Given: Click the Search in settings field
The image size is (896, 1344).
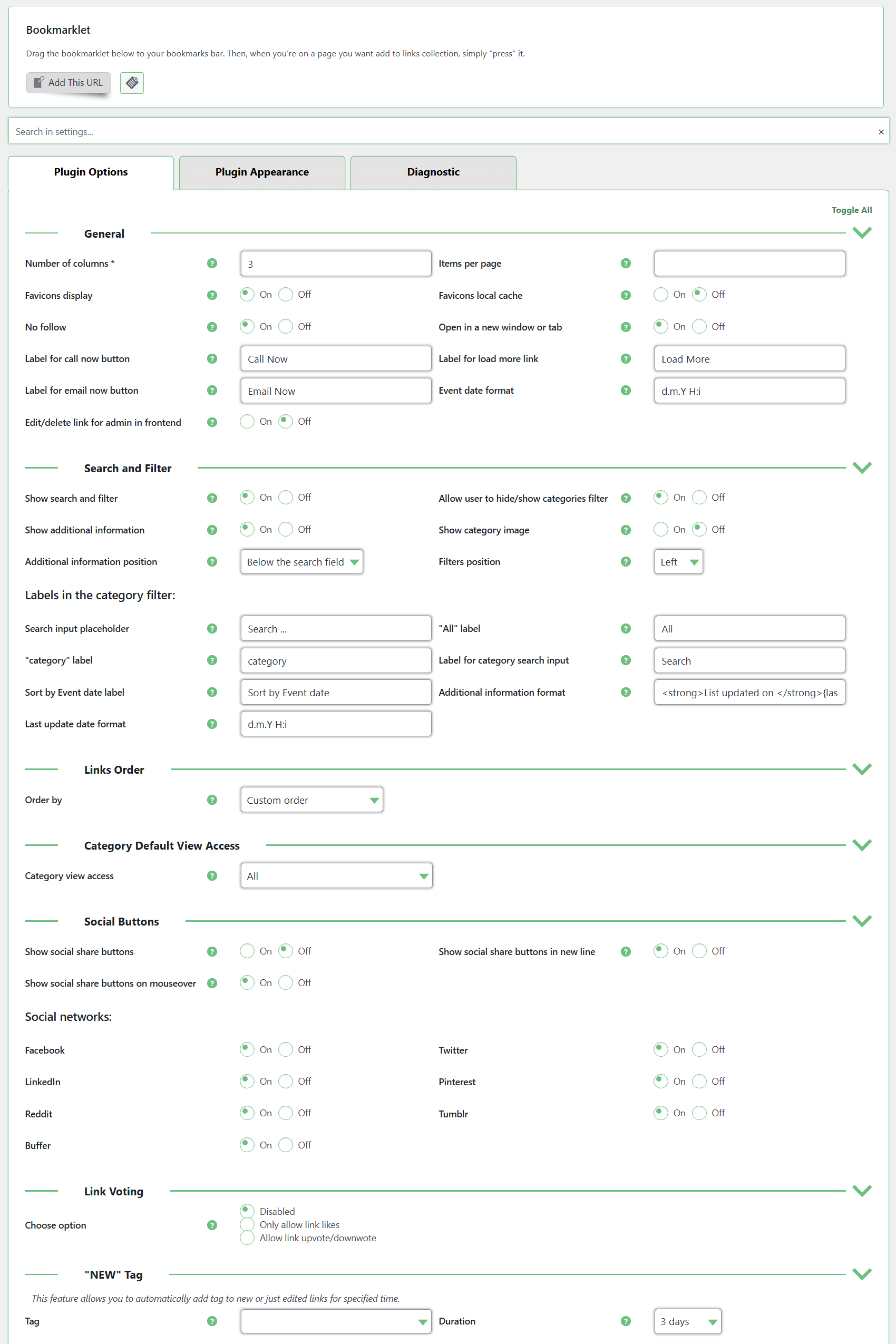Looking at the screenshot, I should pyautogui.click(x=440, y=132).
